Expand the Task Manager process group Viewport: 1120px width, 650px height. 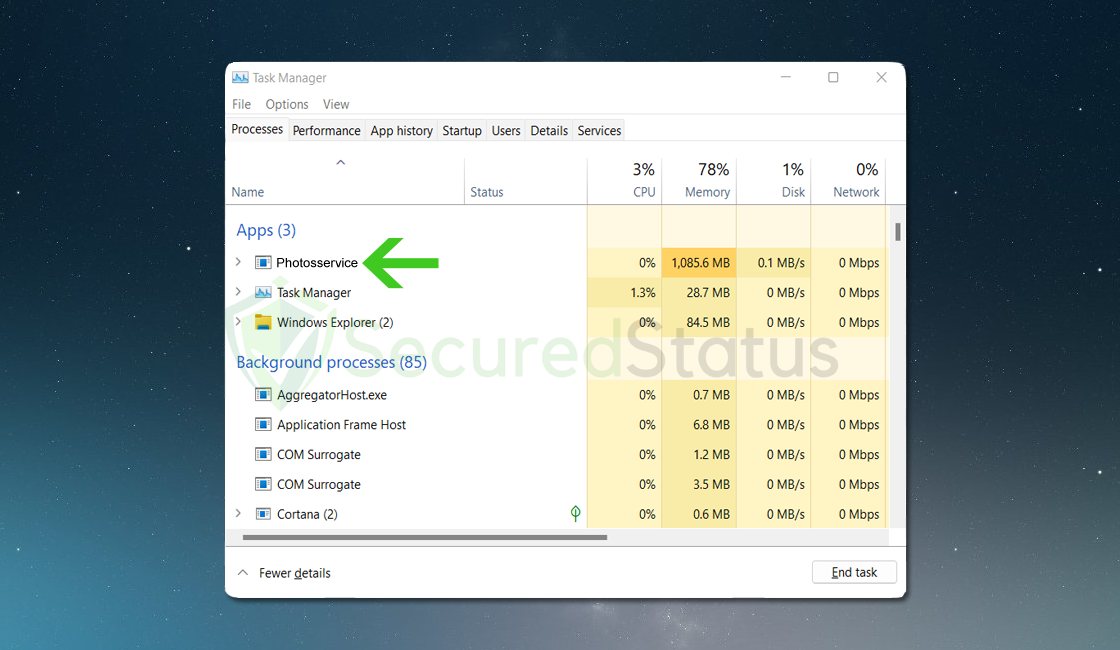[239, 292]
